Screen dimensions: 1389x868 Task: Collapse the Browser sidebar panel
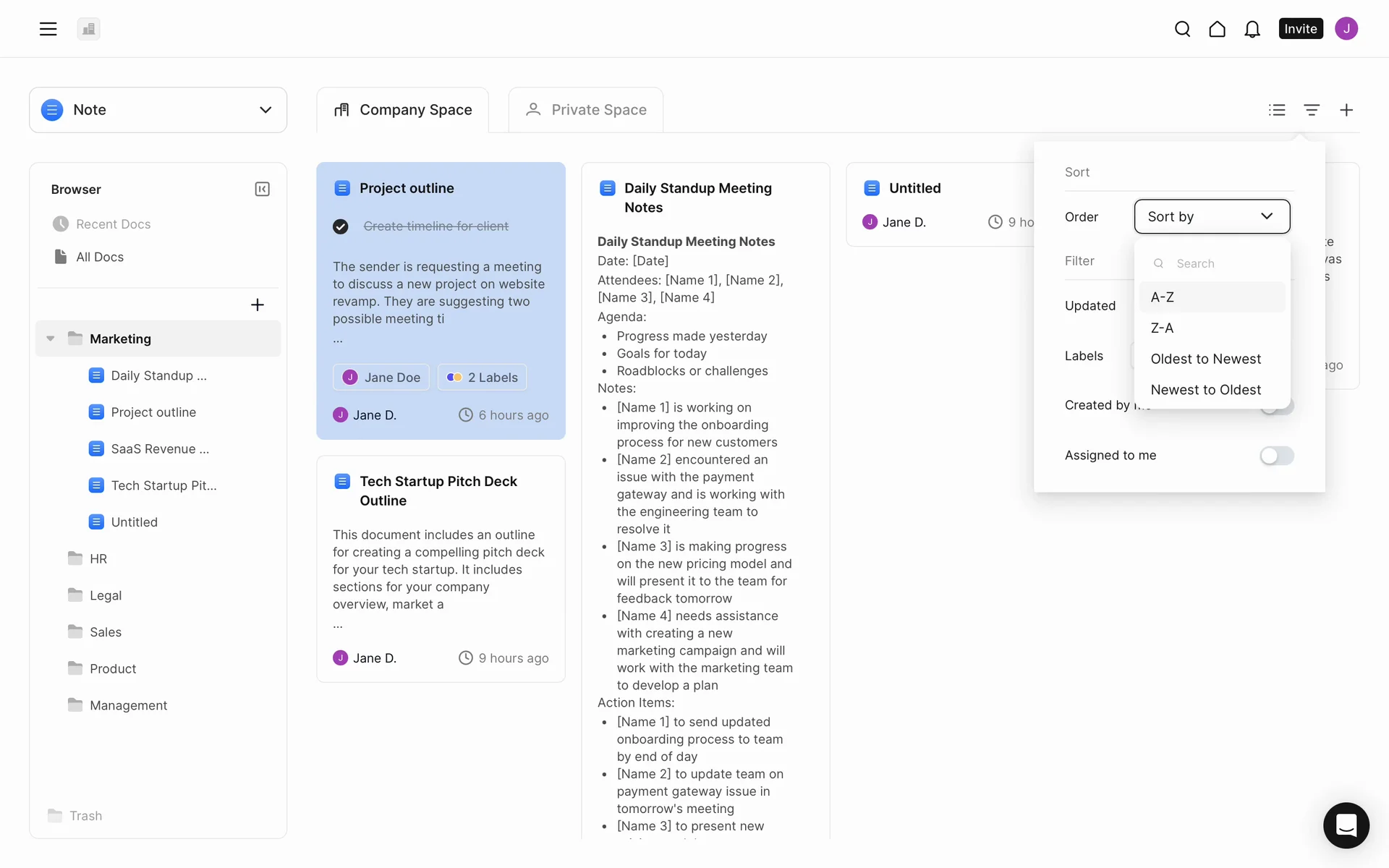tap(262, 189)
